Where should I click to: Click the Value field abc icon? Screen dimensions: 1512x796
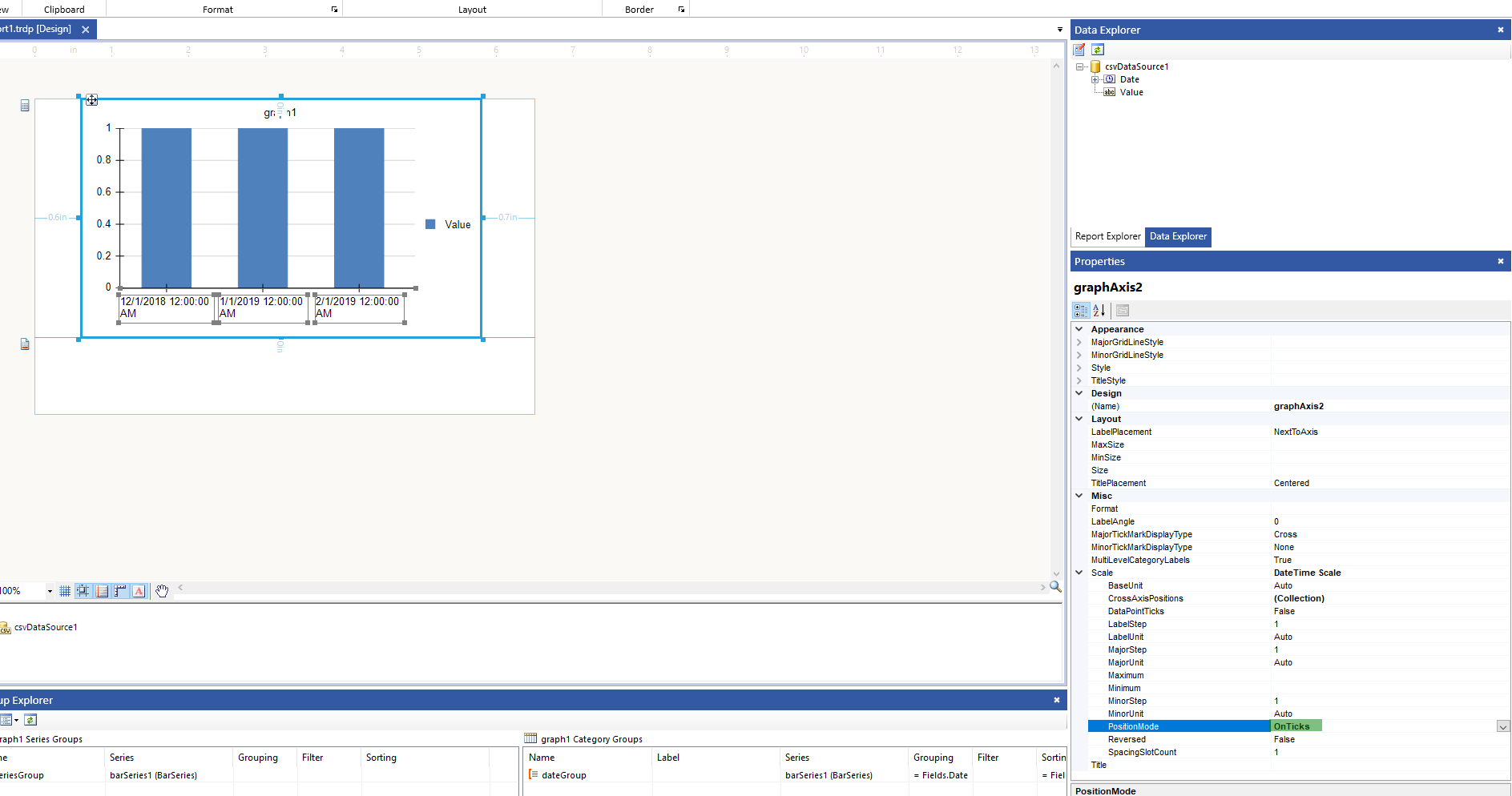point(1110,92)
